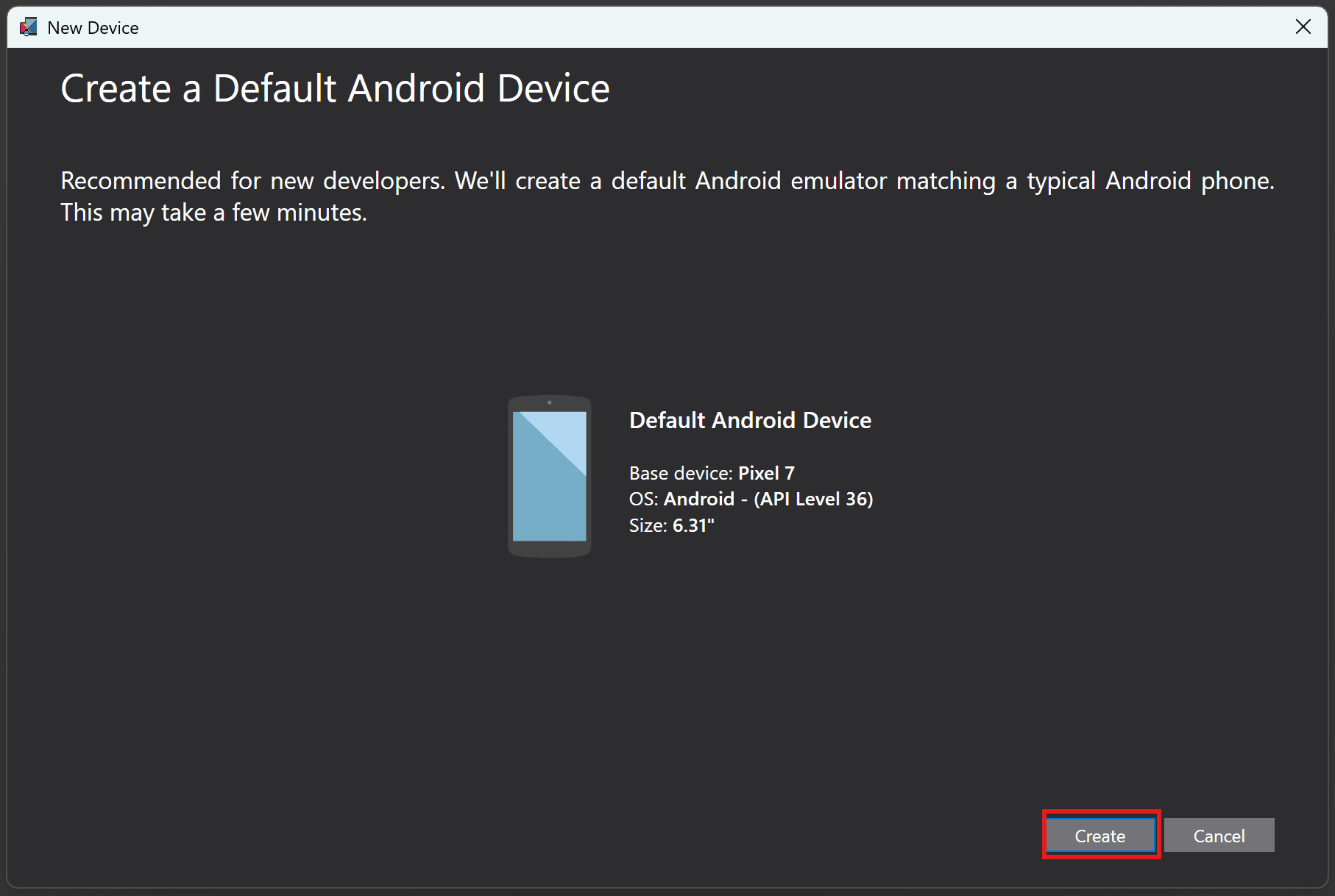Cancel the device creation

pyautogui.click(x=1219, y=835)
